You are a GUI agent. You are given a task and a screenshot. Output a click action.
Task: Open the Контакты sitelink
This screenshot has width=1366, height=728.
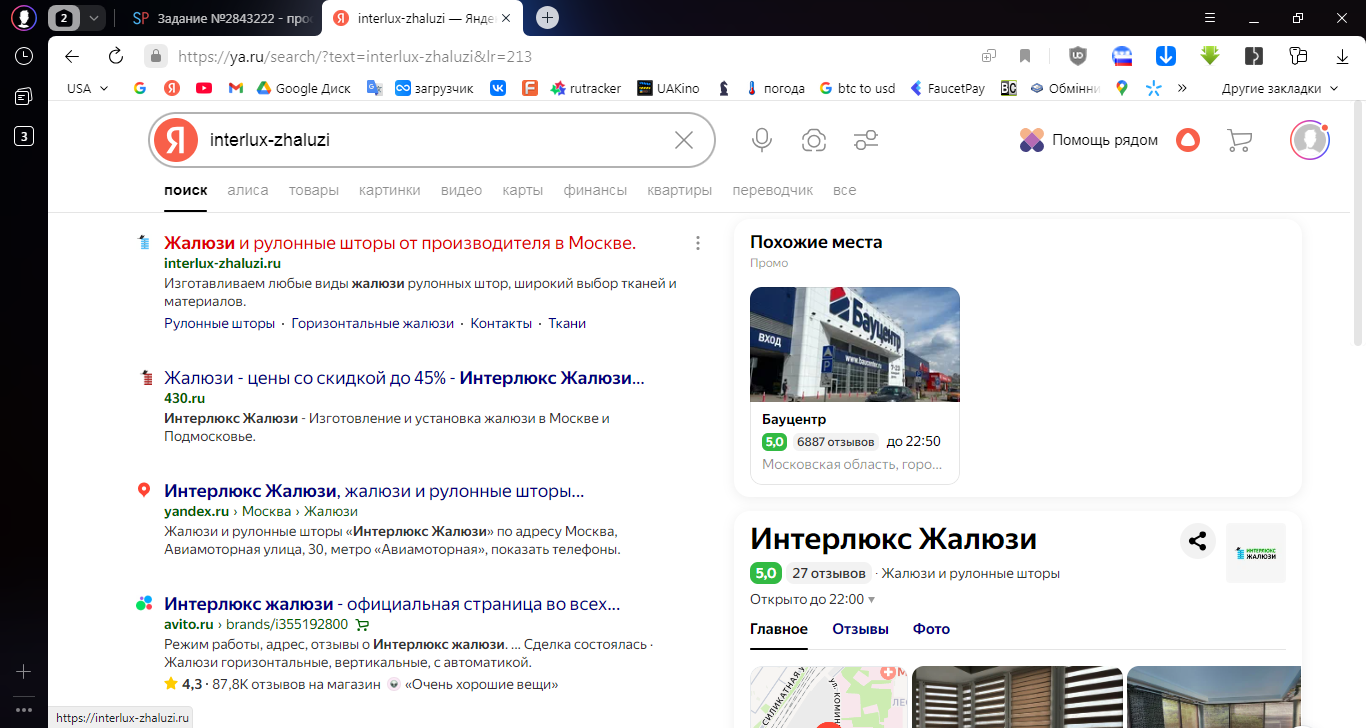(x=501, y=323)
